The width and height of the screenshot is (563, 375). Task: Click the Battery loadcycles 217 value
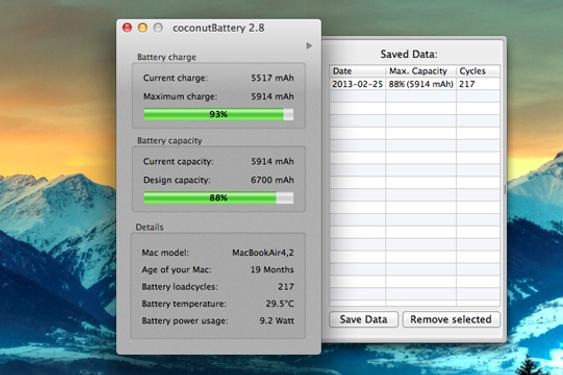tap(286, 287)
